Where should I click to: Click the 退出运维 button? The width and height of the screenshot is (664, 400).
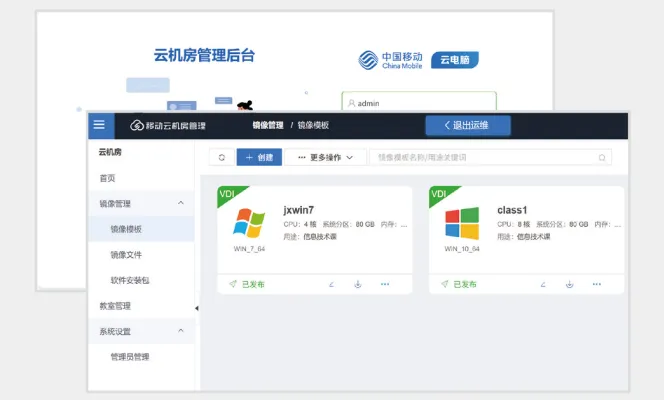[469, 125]
